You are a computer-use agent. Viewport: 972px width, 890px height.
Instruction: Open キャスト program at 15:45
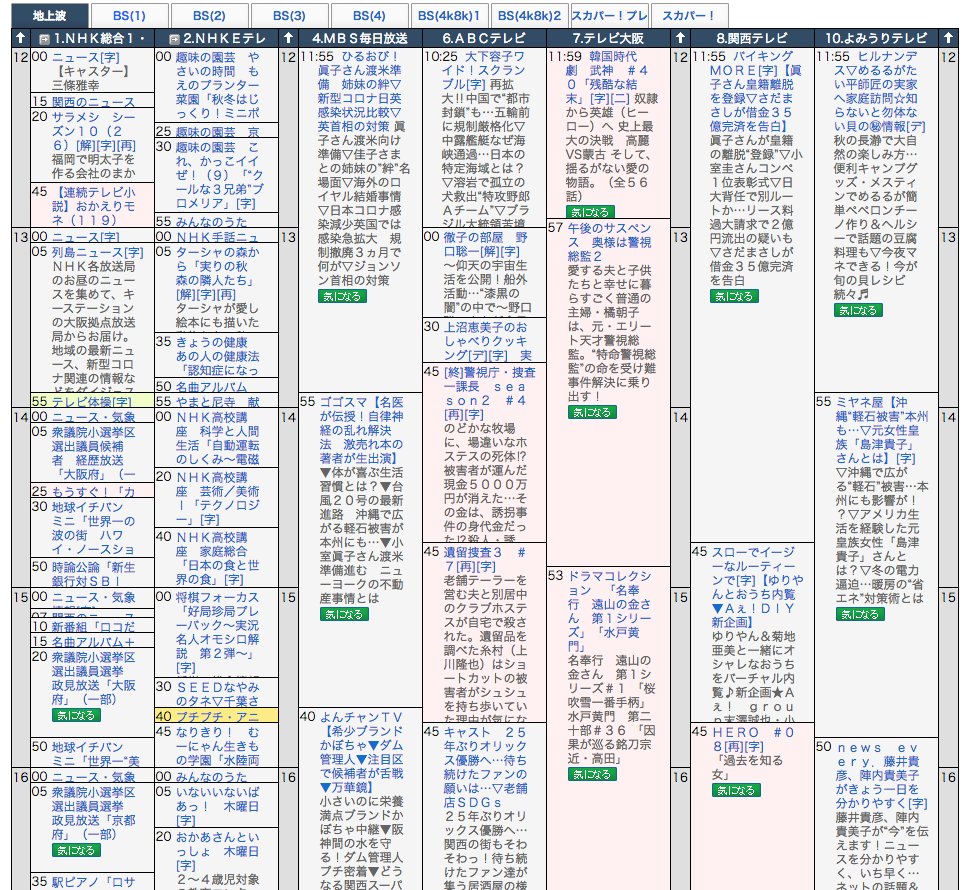(485, 767)
